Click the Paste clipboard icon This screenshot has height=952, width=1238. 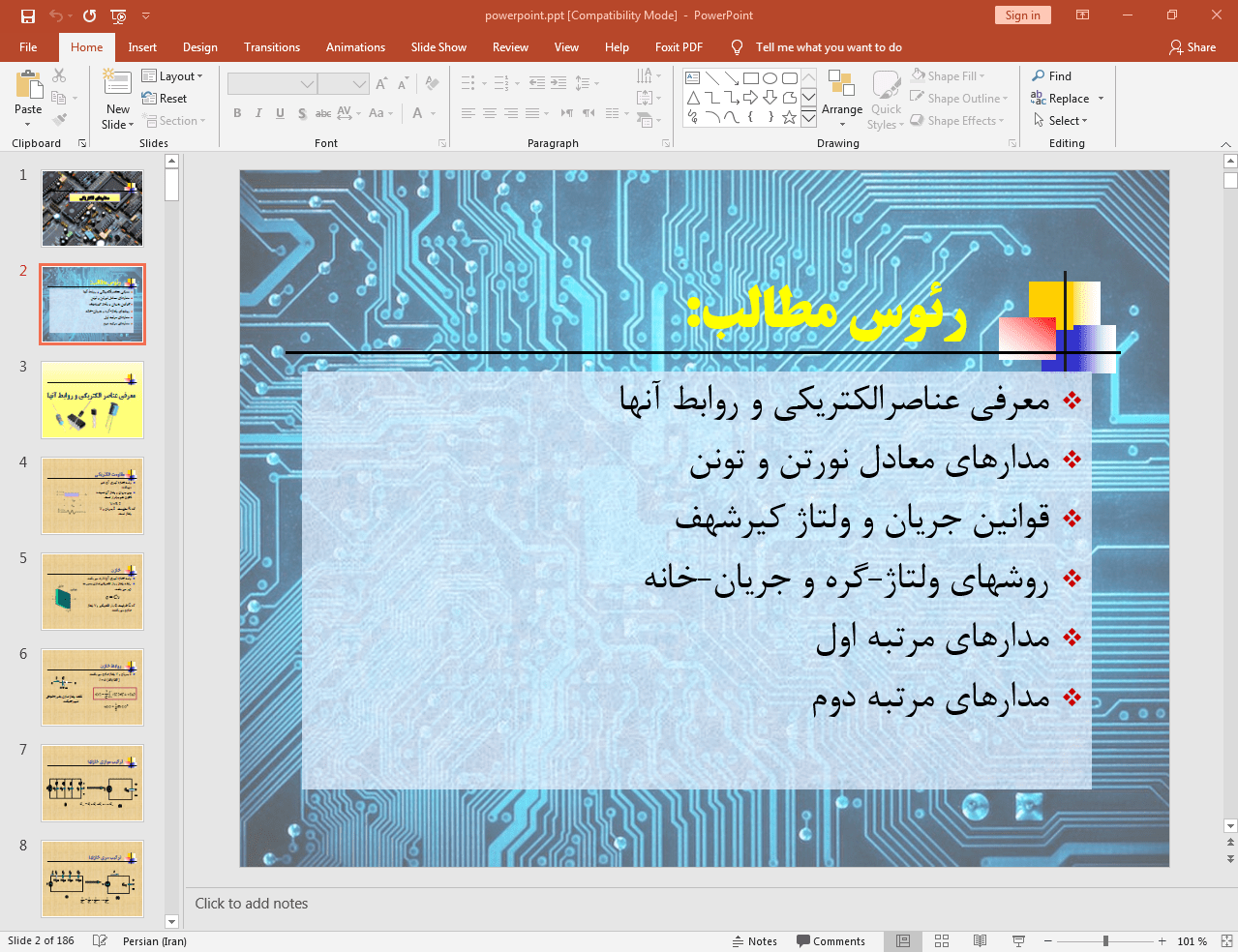coord(28,87)
